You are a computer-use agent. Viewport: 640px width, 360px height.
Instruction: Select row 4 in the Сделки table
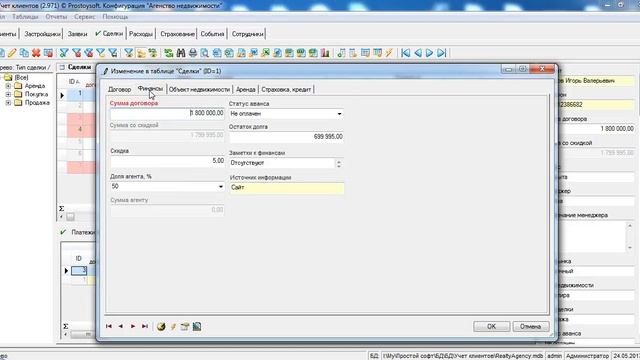(80, 129)
